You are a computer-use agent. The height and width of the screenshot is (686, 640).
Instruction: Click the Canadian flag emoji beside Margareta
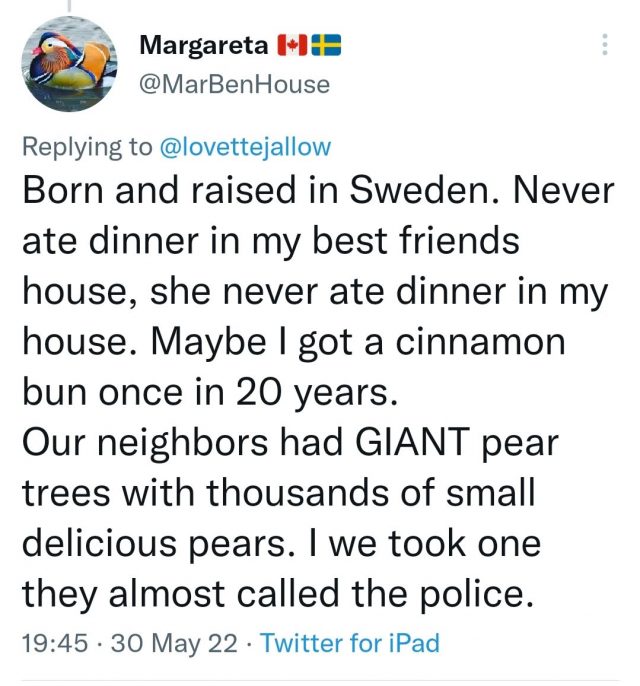click(x=290, y=45)
